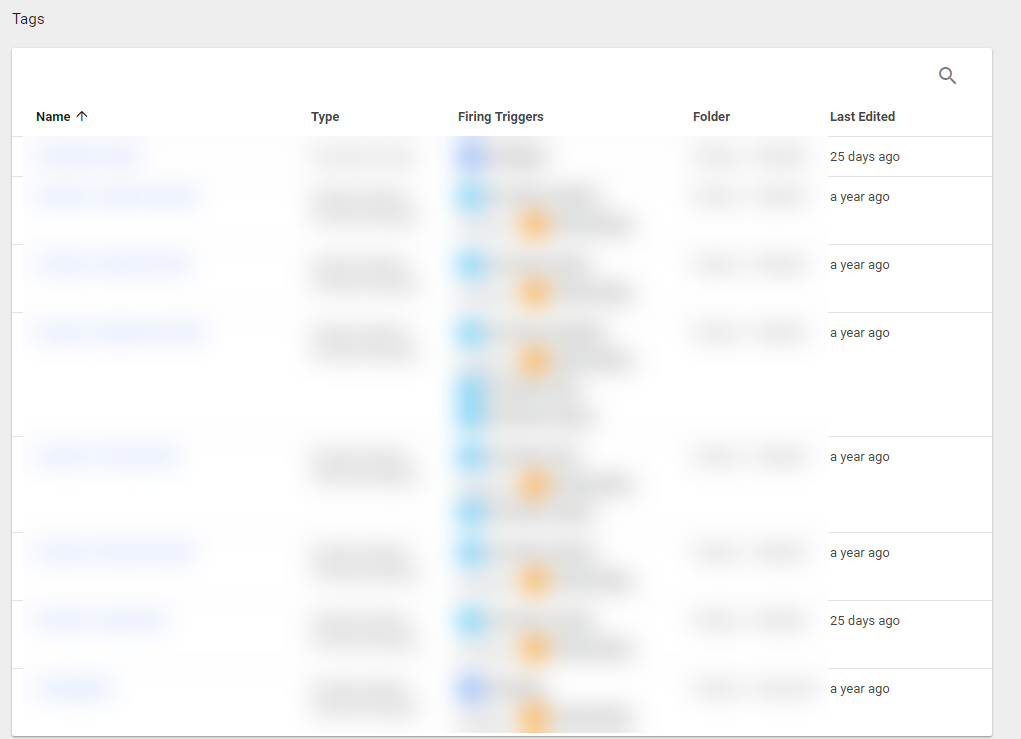1021x739 pixels.
Task: Click the bottom blue trigger icon in the fifth tag row
Action: [x=471, y=512]
